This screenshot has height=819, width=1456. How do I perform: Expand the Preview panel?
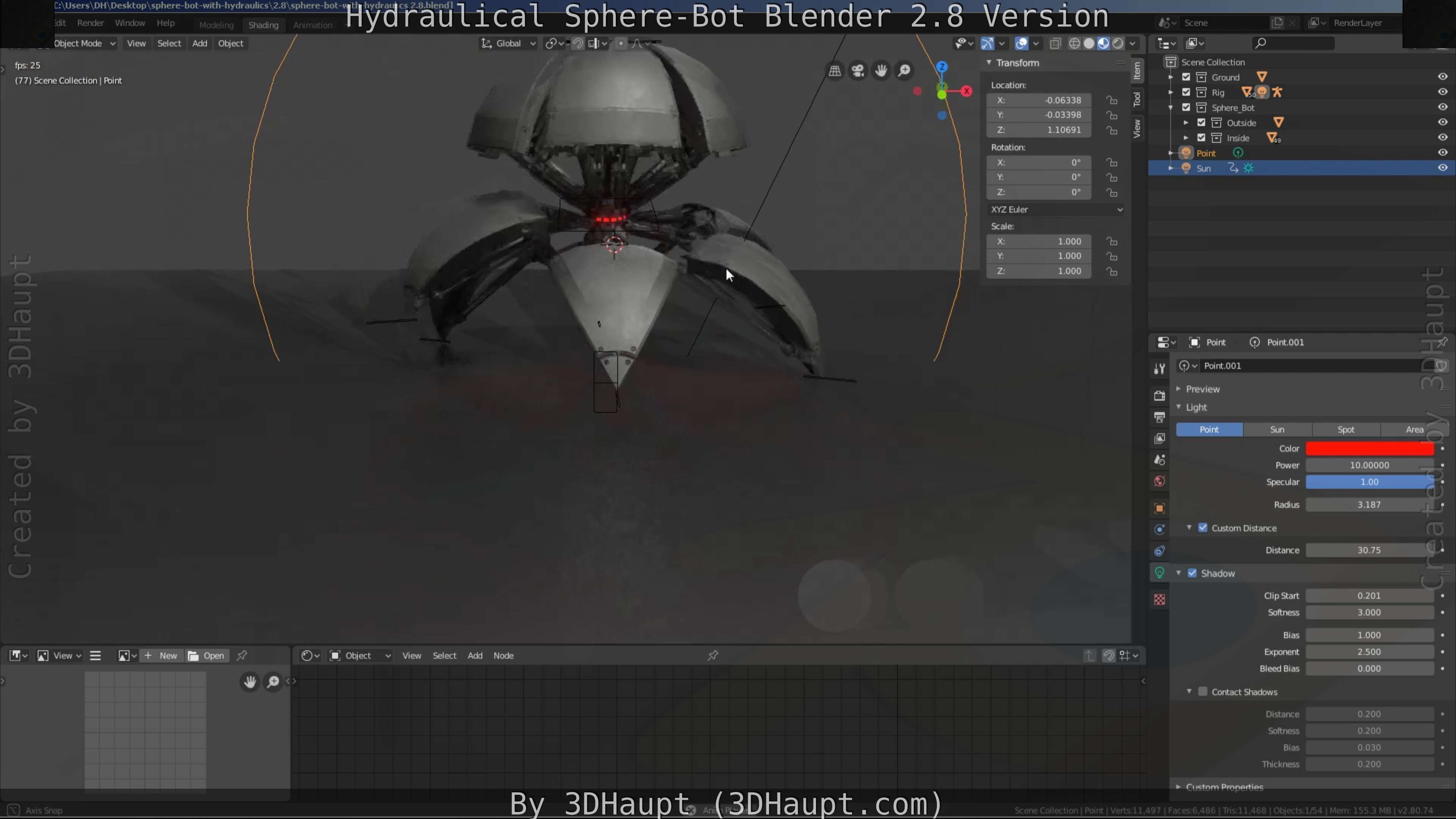click(x=1178, y=389)
